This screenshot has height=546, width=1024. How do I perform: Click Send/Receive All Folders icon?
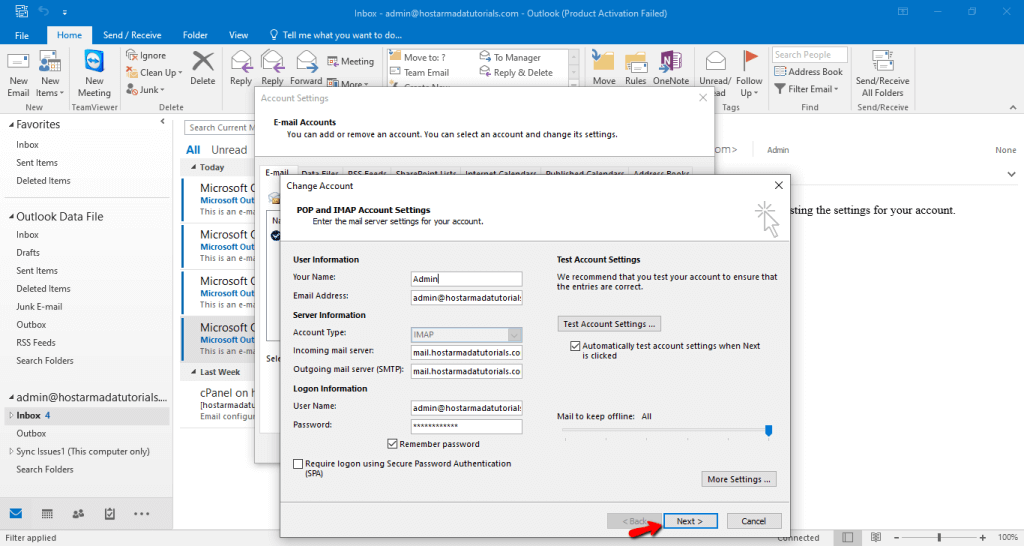coord(882,61)
